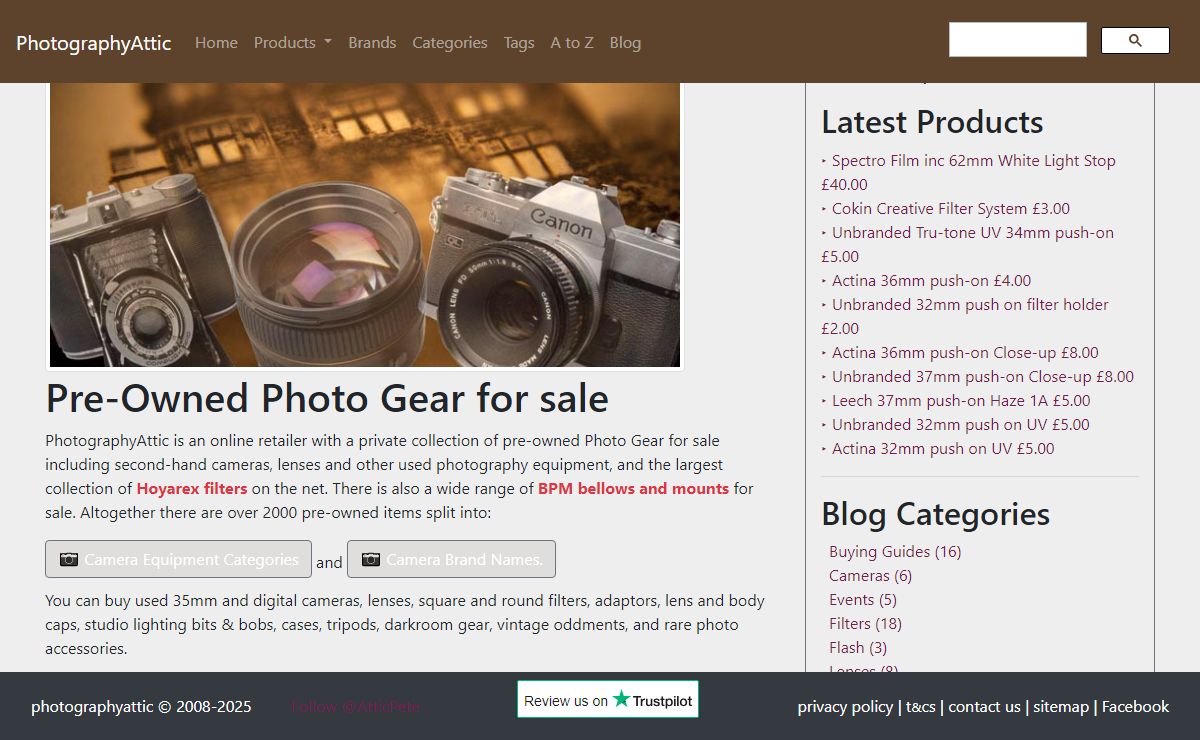Image resolution: width=1200 pixels, height=740 pixels.
Task: Open the Blog nav item
Action: click(x=625, y=42)
